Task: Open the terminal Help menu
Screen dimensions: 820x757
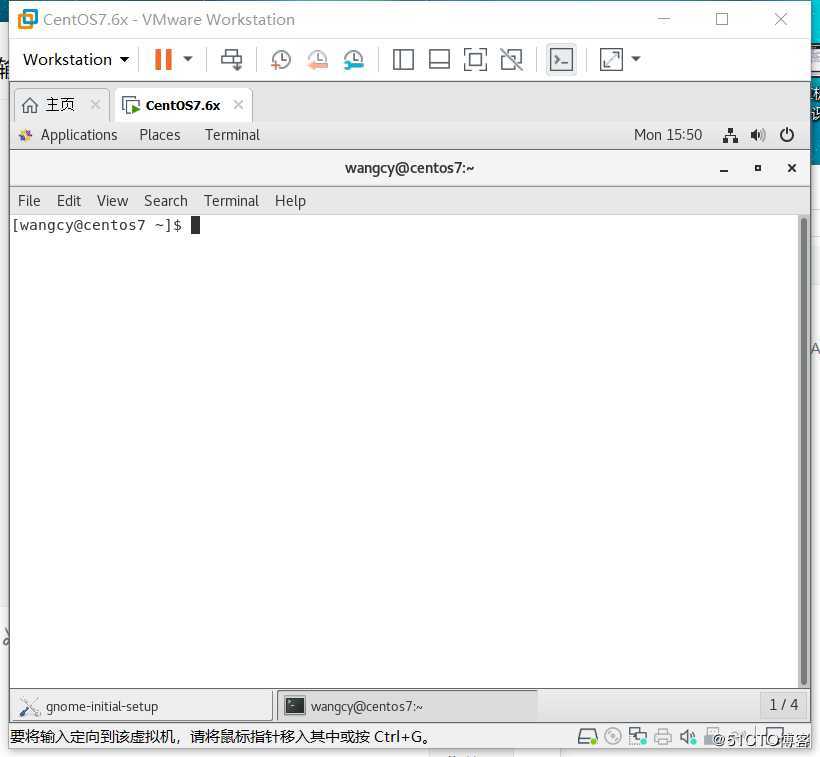Action: click(x=290, y=201)
